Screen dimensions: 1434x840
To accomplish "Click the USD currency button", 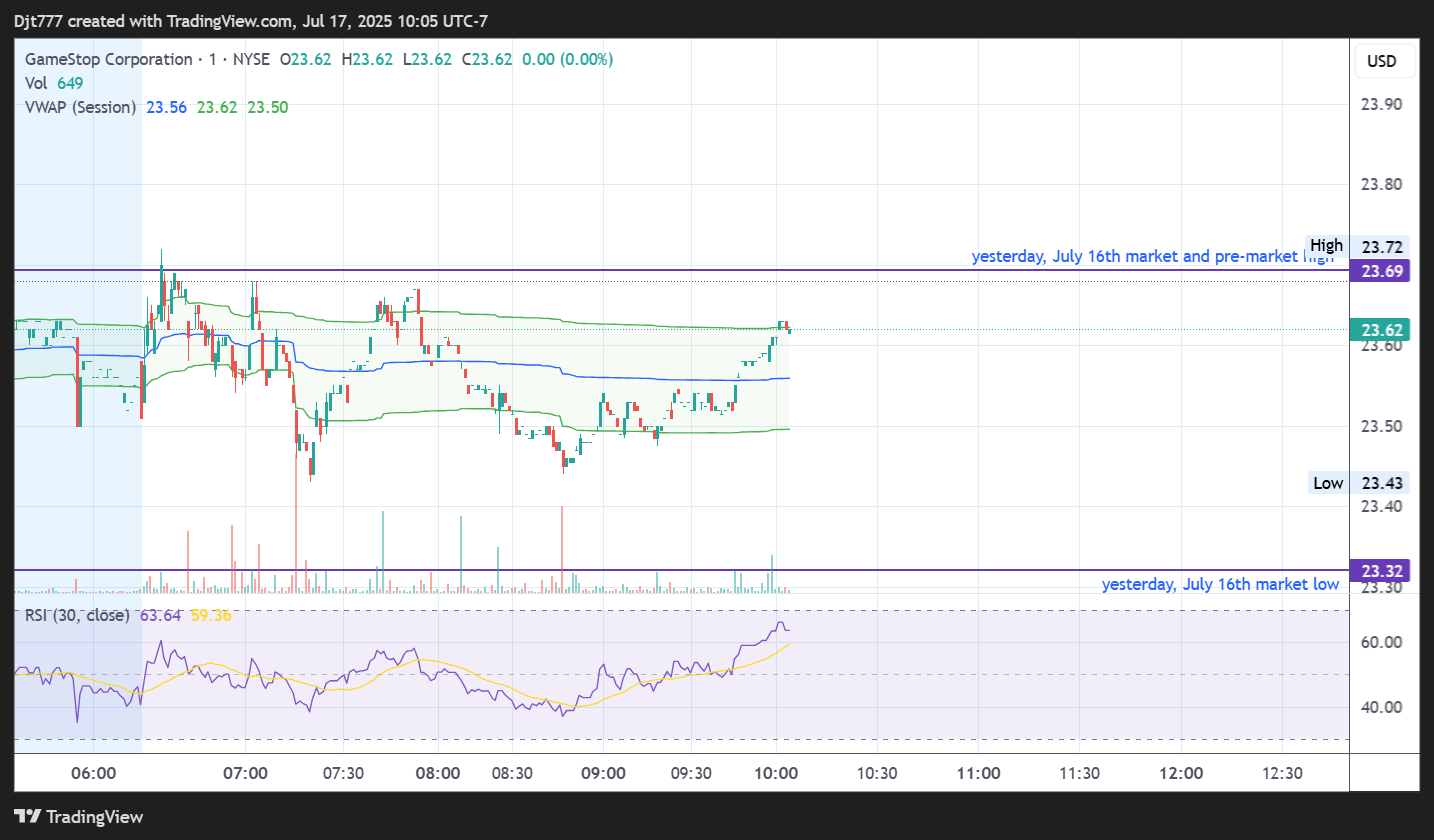I will tap(1382, 62).
